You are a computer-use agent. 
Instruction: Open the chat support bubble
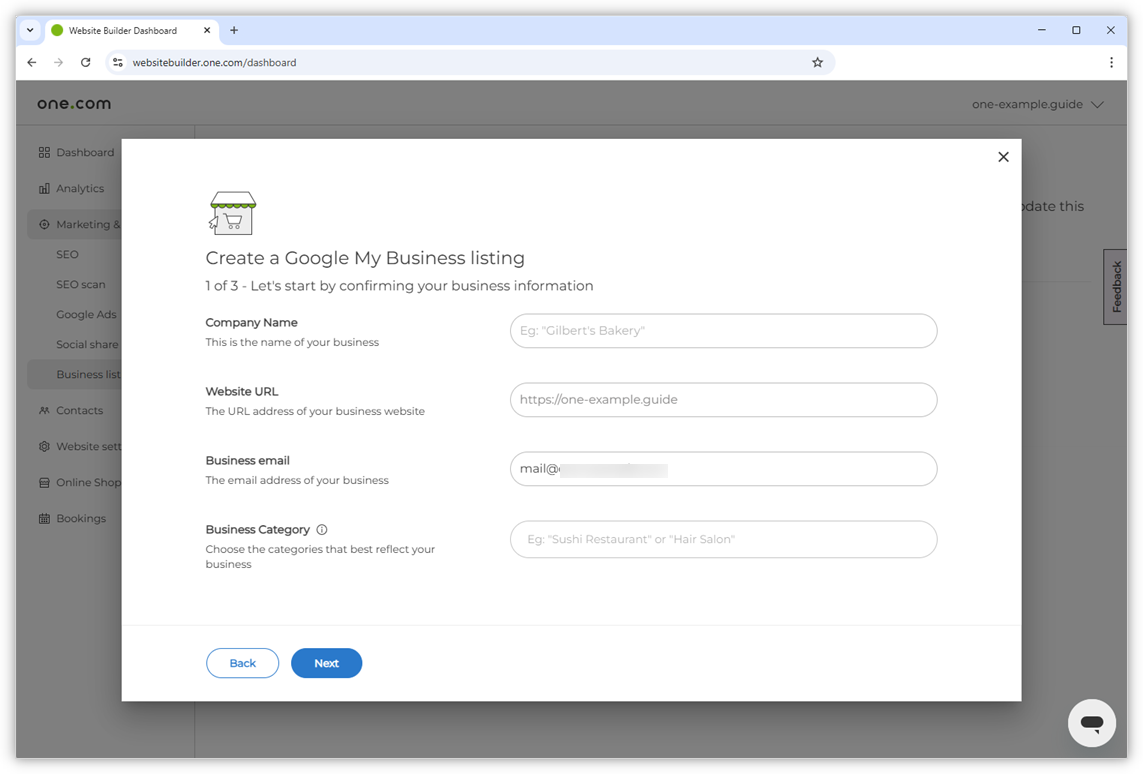tap(1091, 722)
